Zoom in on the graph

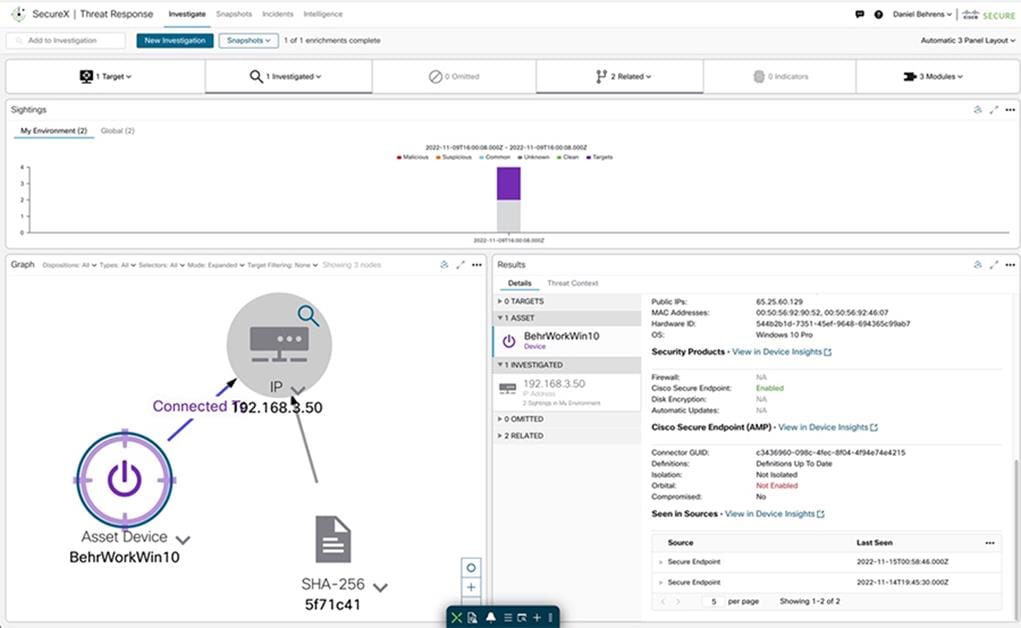pos(471,587)
